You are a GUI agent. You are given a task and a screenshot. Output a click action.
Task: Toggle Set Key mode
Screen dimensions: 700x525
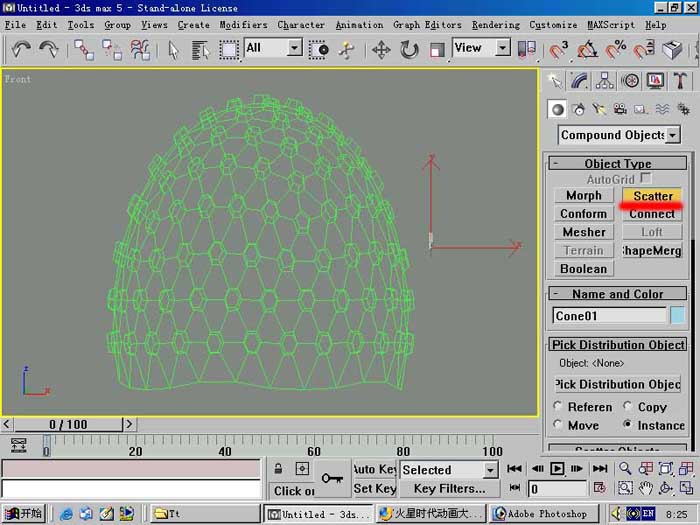coord(374,488)
